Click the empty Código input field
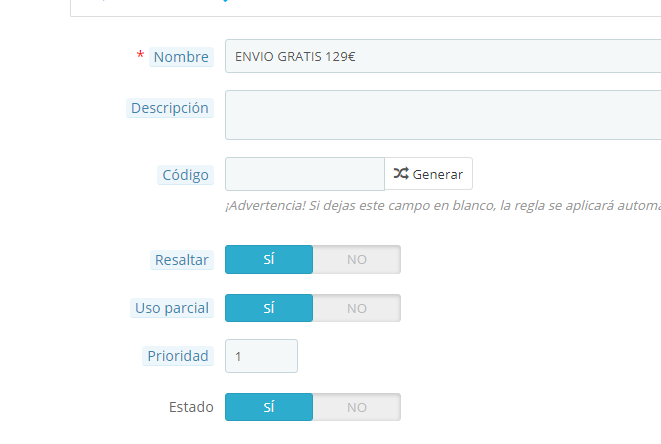 pos(305,174)
